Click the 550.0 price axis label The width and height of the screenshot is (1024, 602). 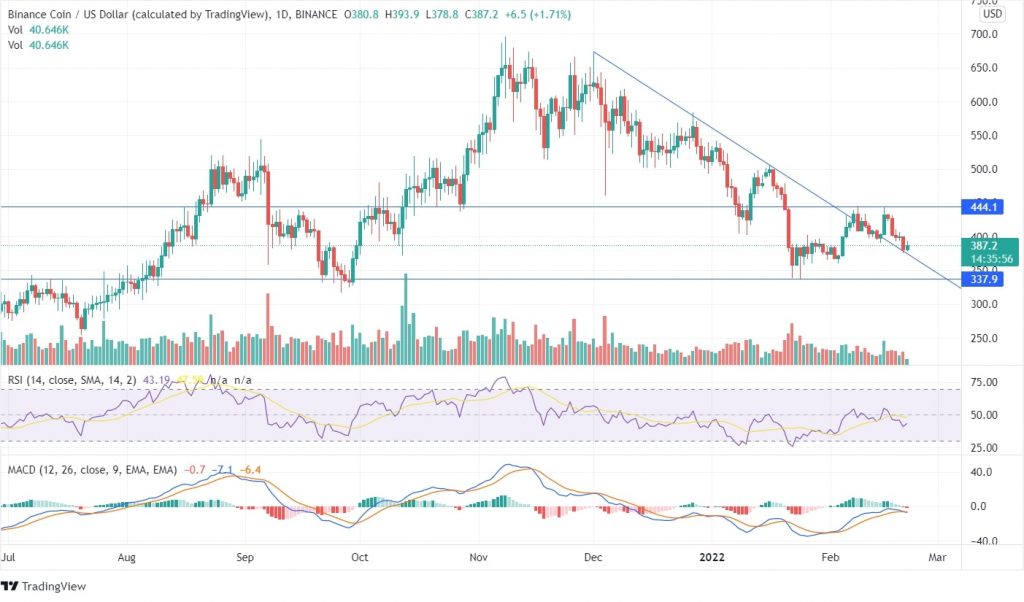point(984,136)
